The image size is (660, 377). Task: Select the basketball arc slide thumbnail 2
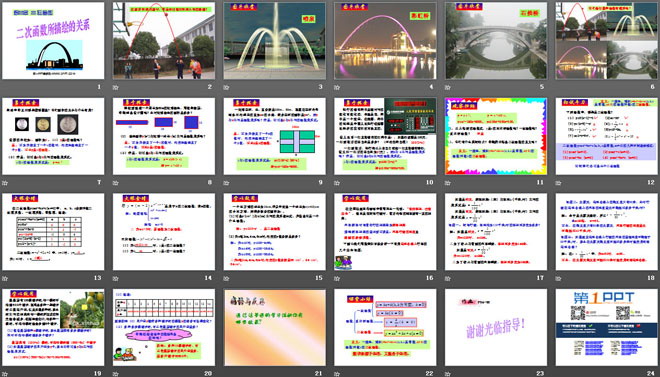[164, 41]
